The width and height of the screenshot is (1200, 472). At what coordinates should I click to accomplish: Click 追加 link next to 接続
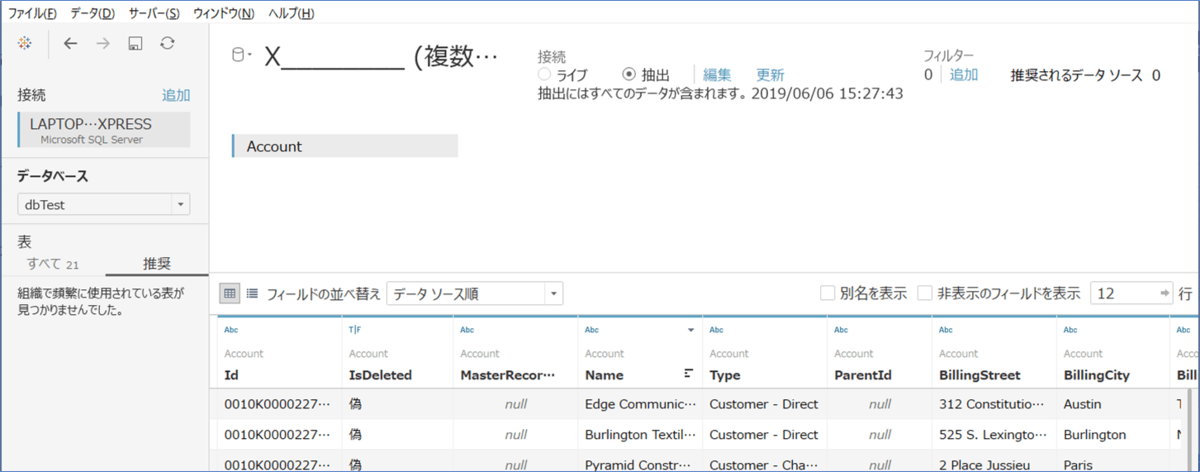click(176, 96)
